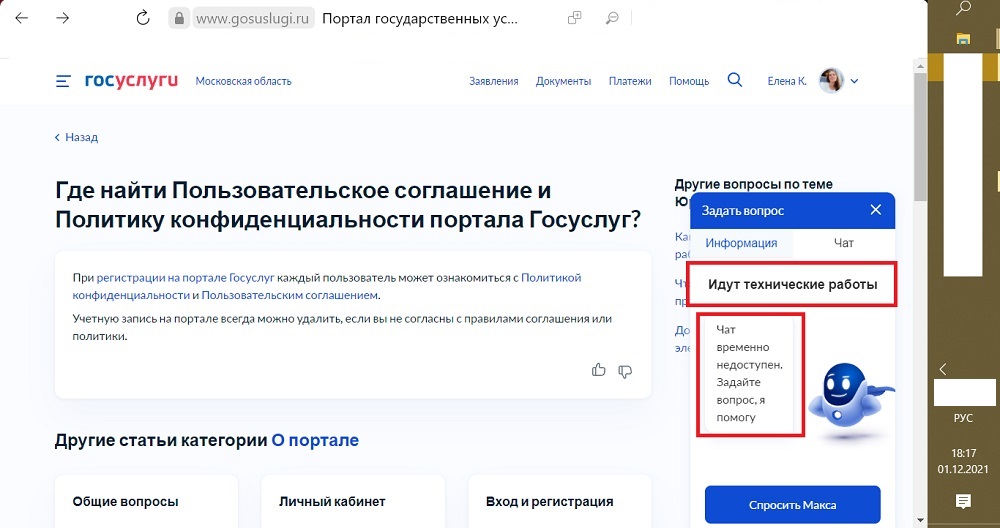Open the регистрации на портале Госуслуг link
1000x528 pixels.
tap(186, 278)
